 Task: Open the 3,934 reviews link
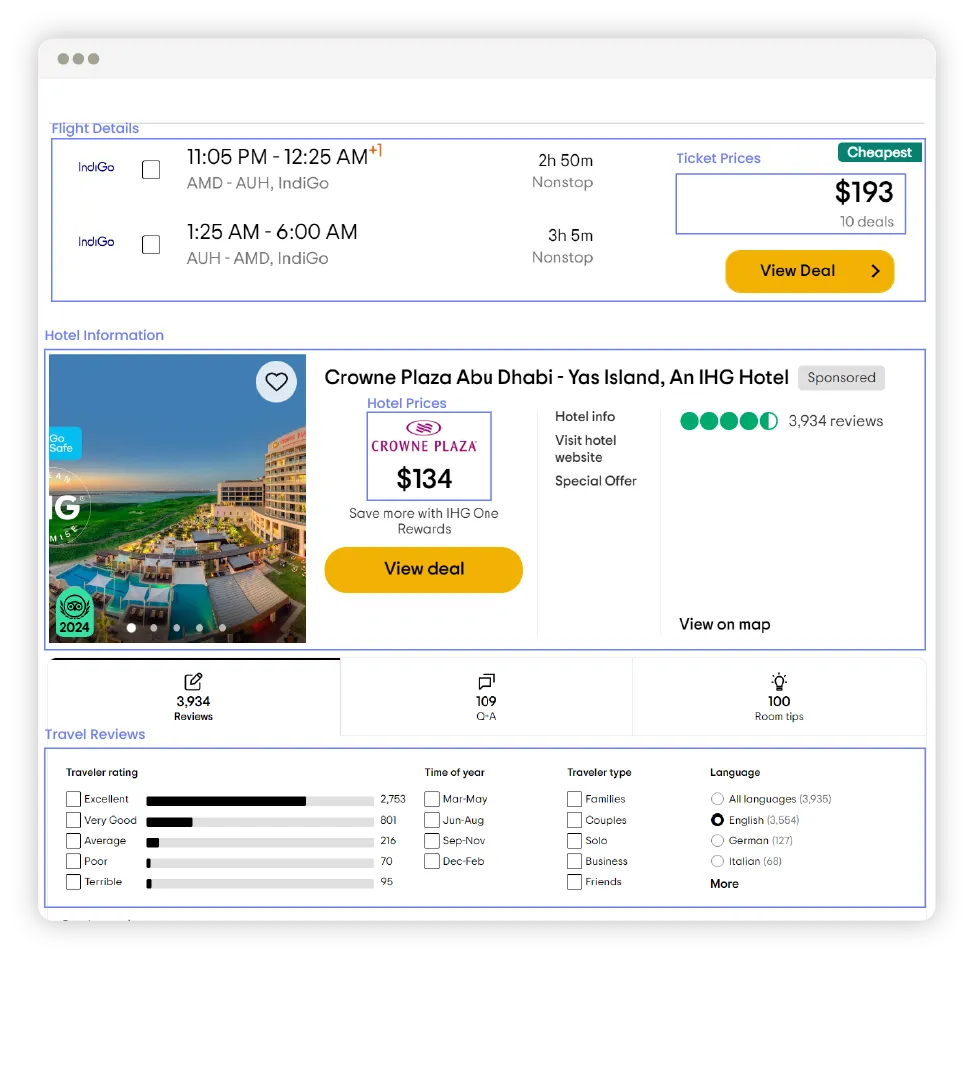[835, 421]
